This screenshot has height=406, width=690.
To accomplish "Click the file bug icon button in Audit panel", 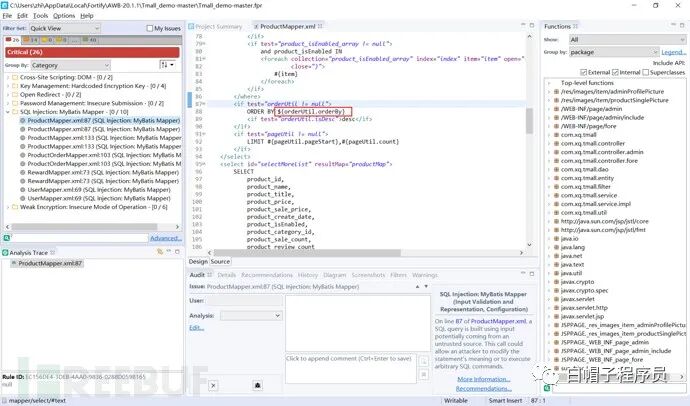I will tap(257, 385).
